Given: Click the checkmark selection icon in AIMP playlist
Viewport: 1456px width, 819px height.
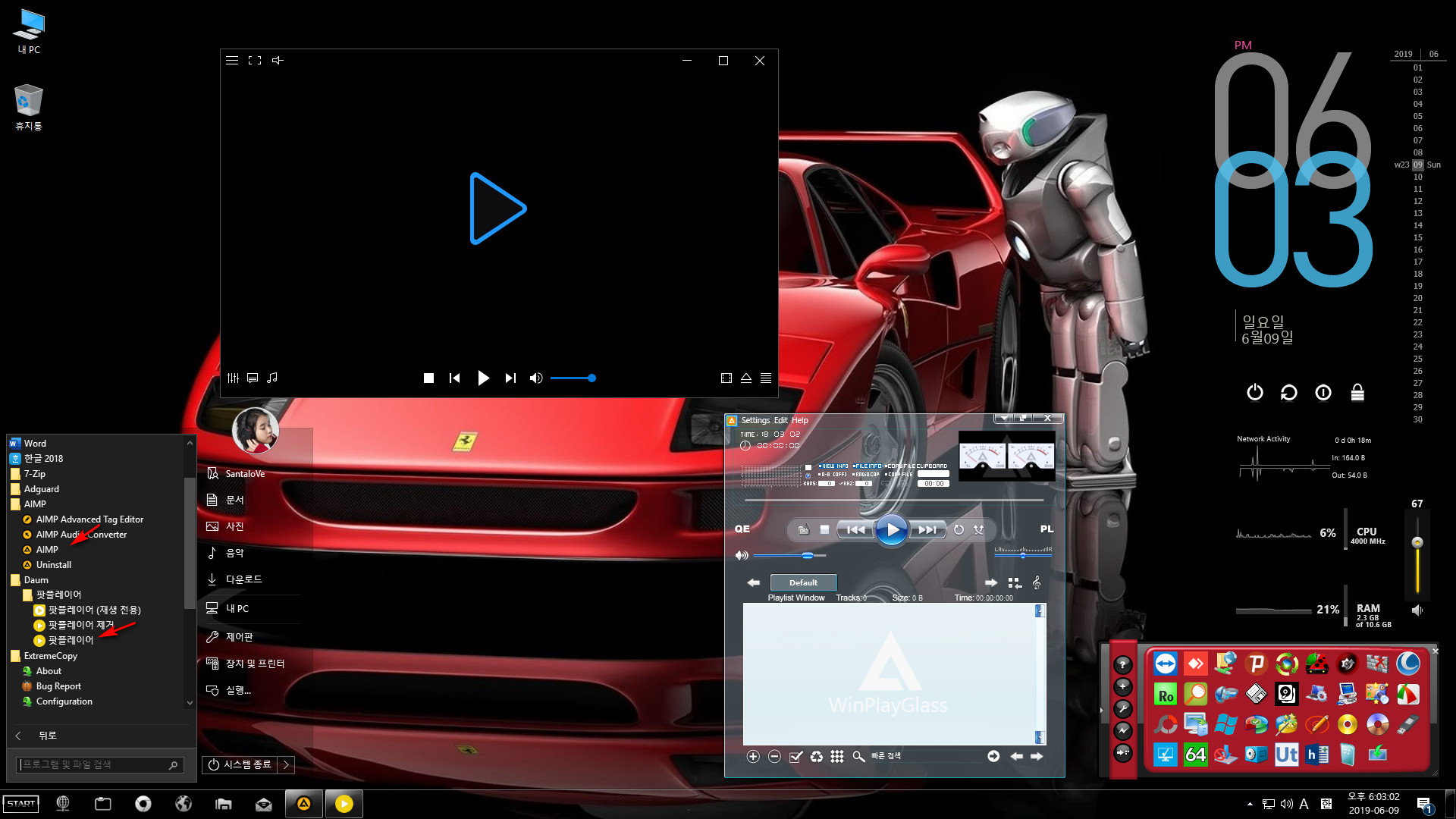Looking at the screenshot, I should coord(795,756).
